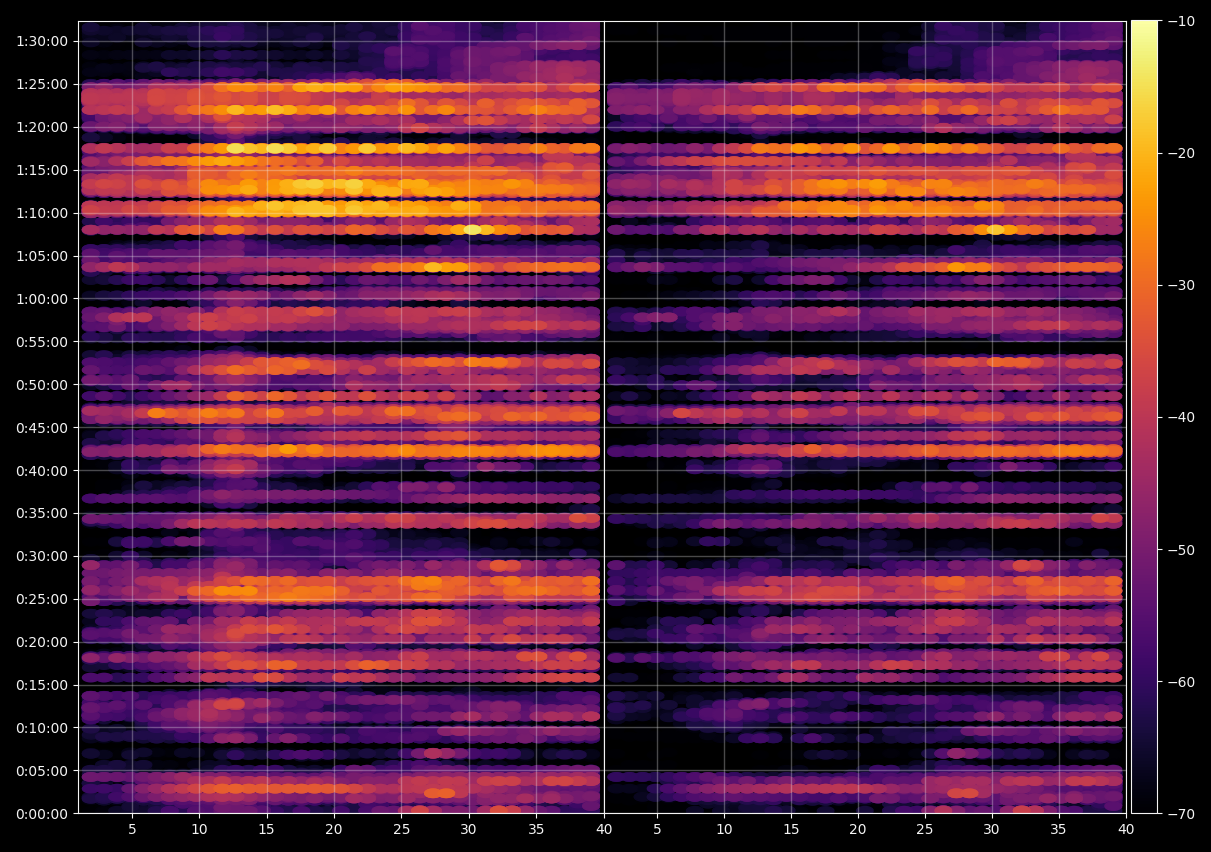Select x-axis label 30 under left heatmap

[468, 829]
